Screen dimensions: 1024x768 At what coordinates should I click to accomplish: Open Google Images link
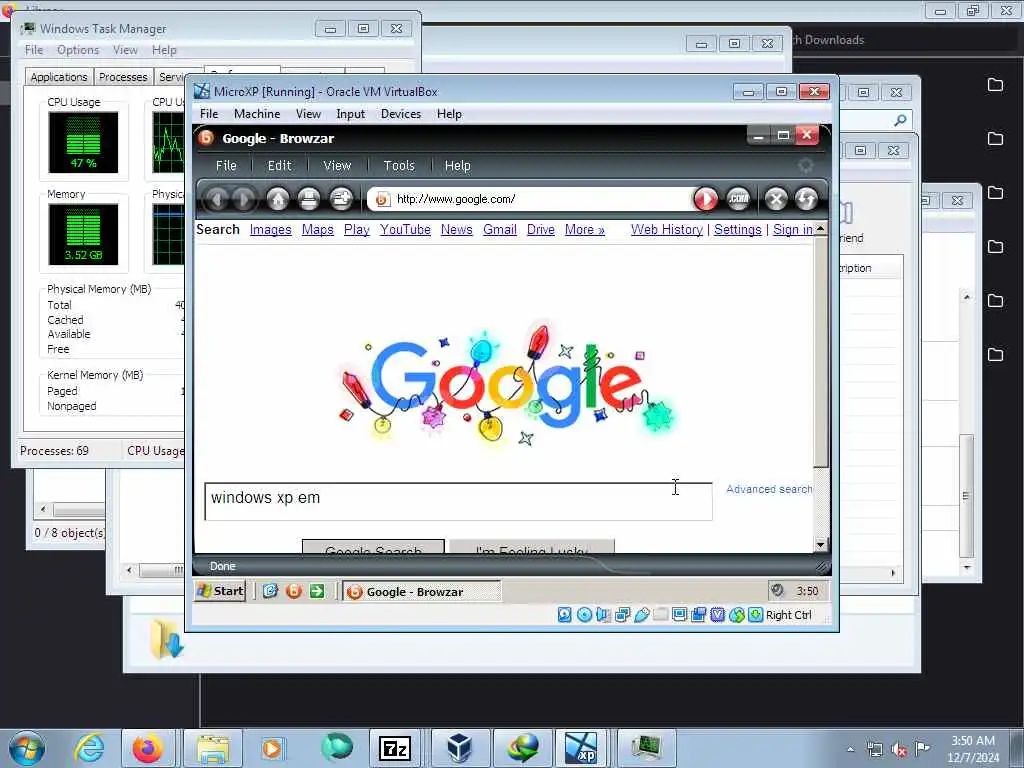(270, 230)
